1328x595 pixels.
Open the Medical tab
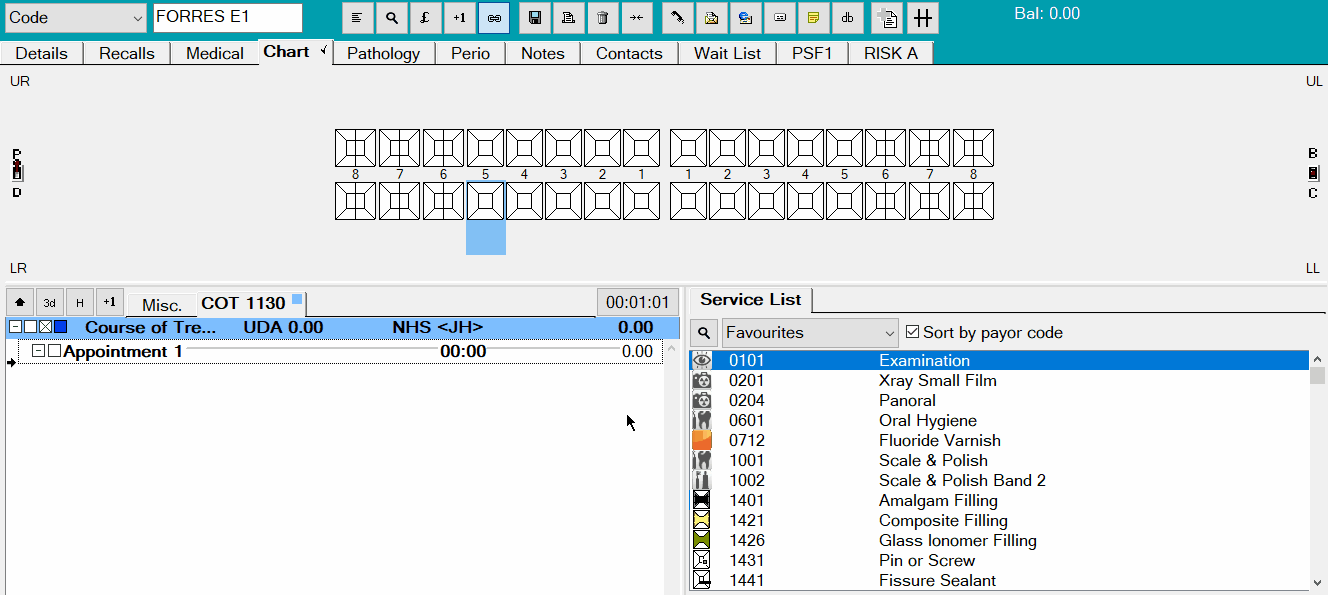[215, 53]
